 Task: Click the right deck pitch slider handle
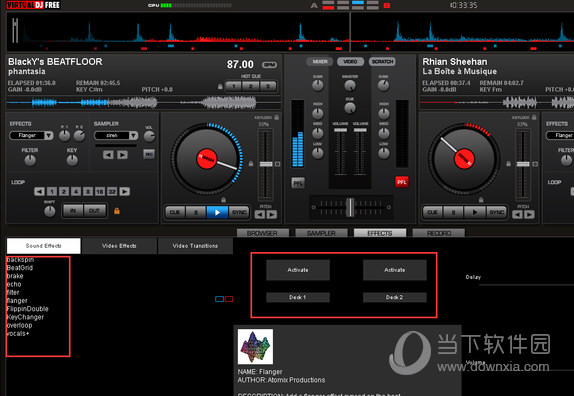tap(523, 164)
